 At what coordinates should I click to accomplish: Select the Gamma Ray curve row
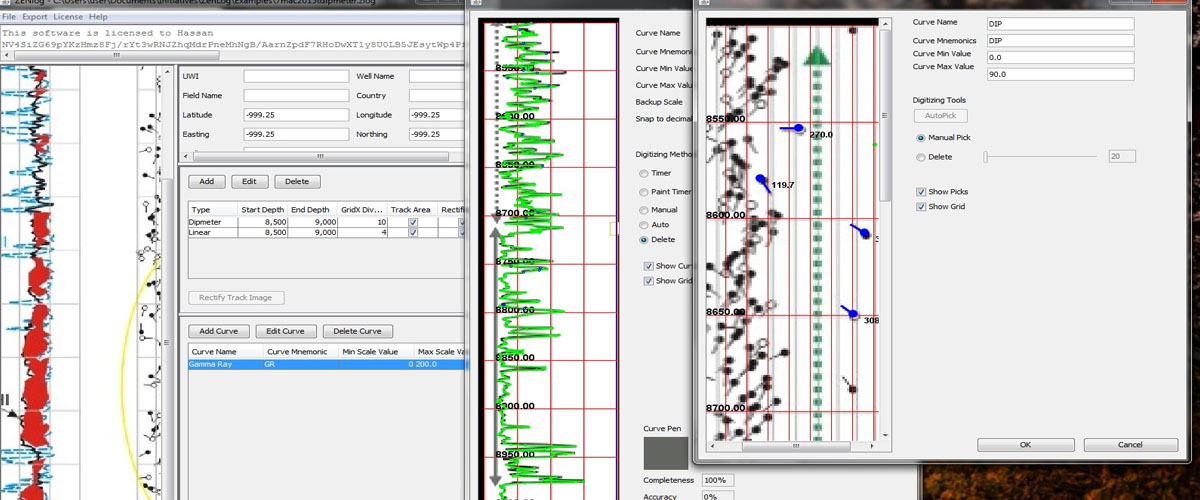[x=327, y=365]
